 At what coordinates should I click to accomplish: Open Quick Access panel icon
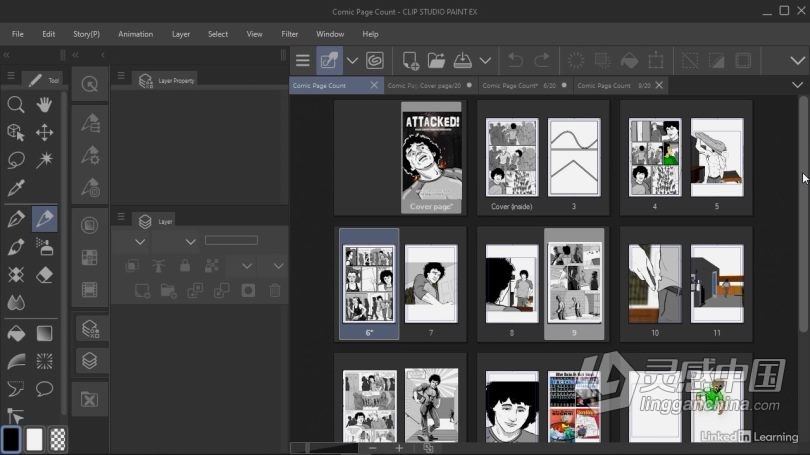pos(90,84)
